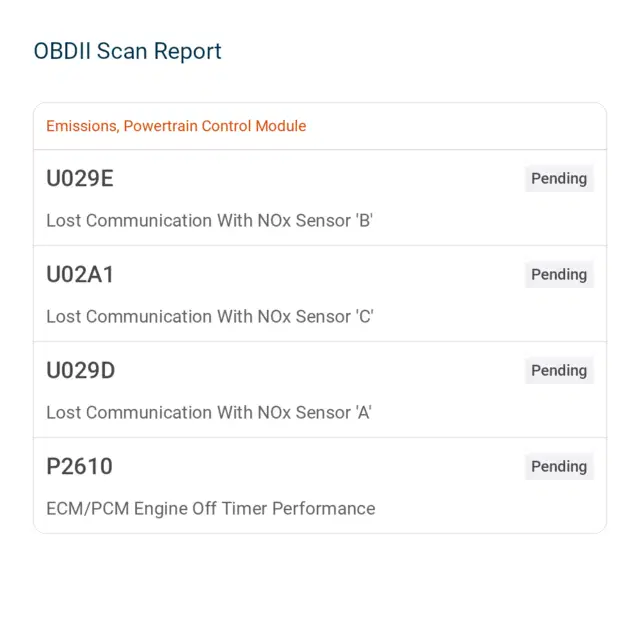Image resolution: width=640 pixels, height=640 pixels.
Task: Click the Pending badge for U02A1
Action: click(x=559, y=274)
